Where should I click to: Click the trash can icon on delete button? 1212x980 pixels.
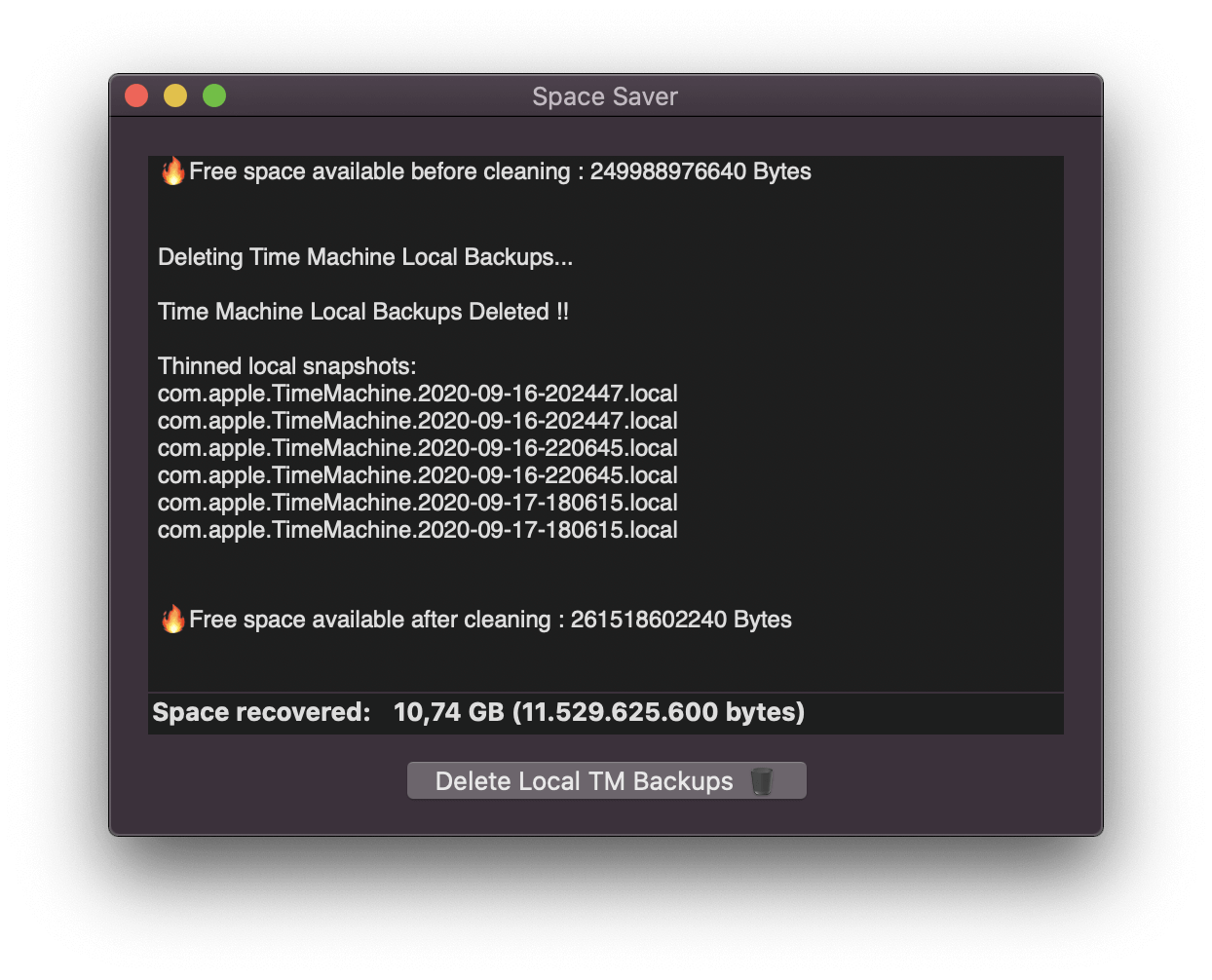[x=762, y=781]
